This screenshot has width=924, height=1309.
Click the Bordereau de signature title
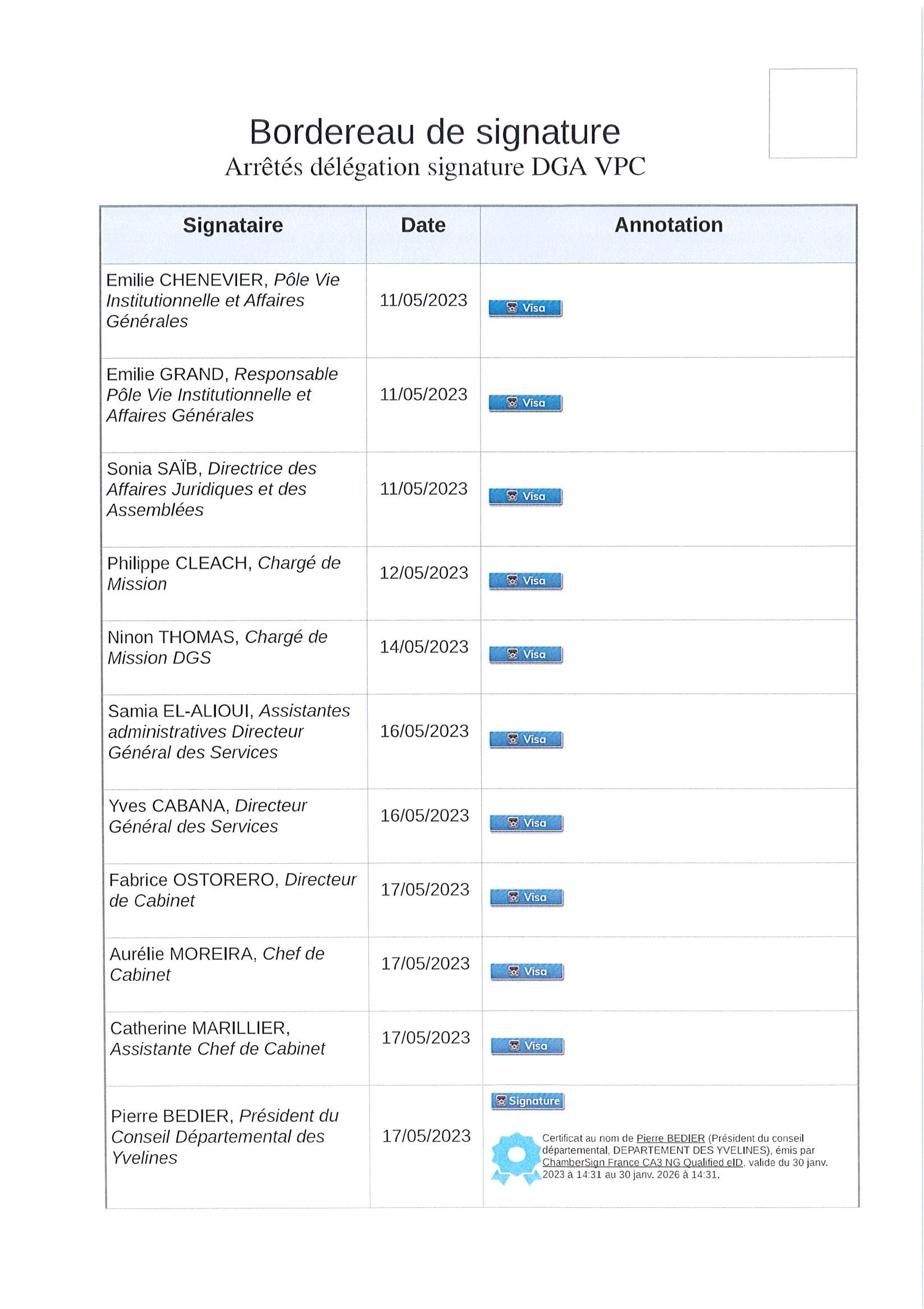tap(434, 132)
